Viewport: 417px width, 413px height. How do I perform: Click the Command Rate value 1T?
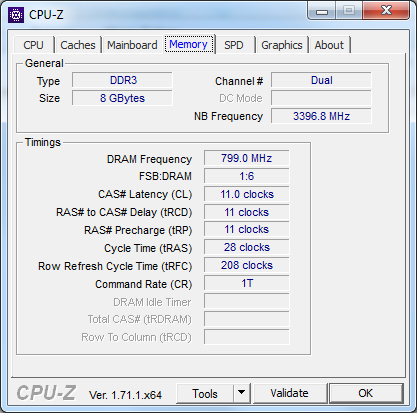point(247,284)
